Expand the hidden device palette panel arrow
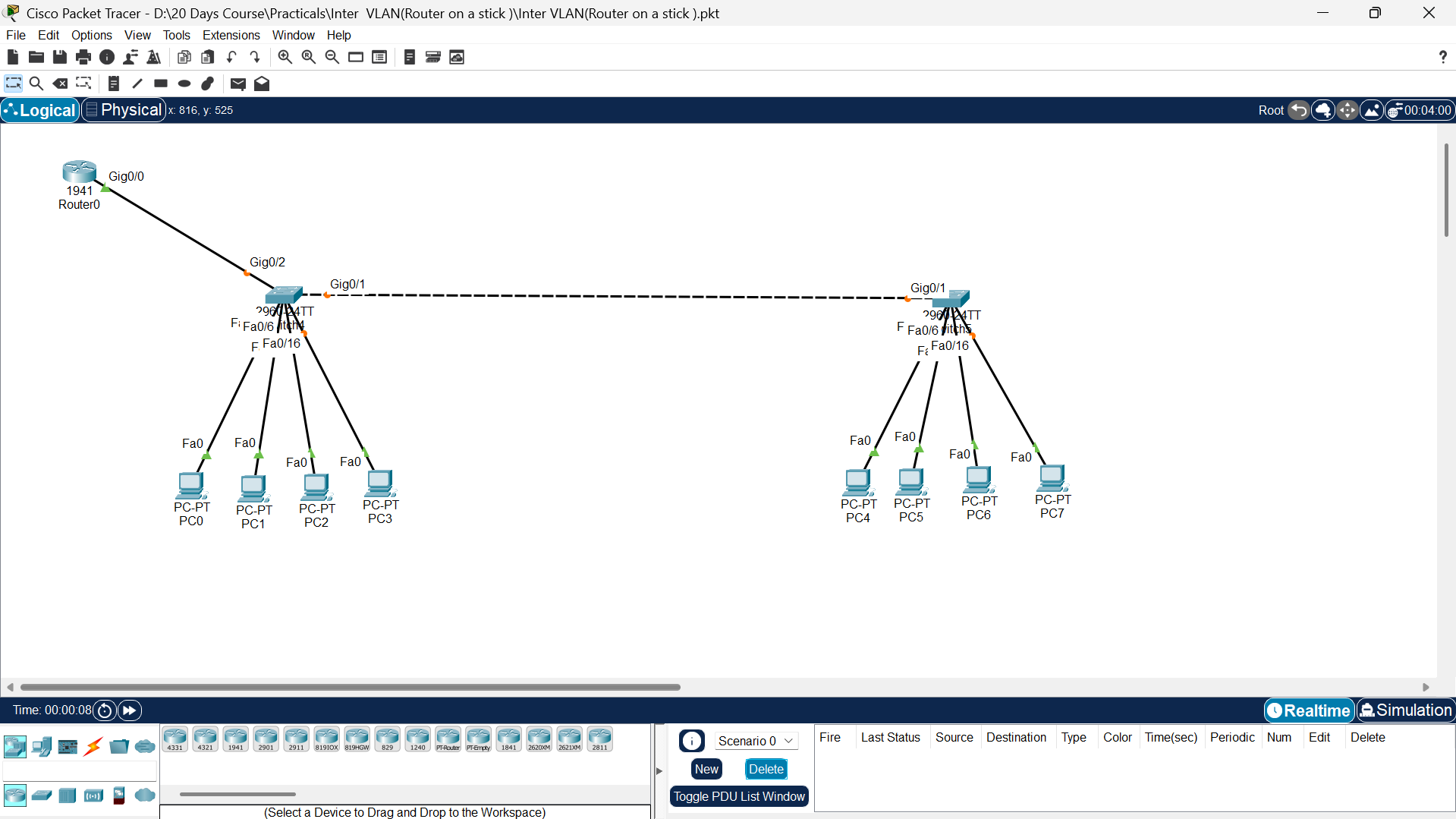 click(x=659, y=770)
